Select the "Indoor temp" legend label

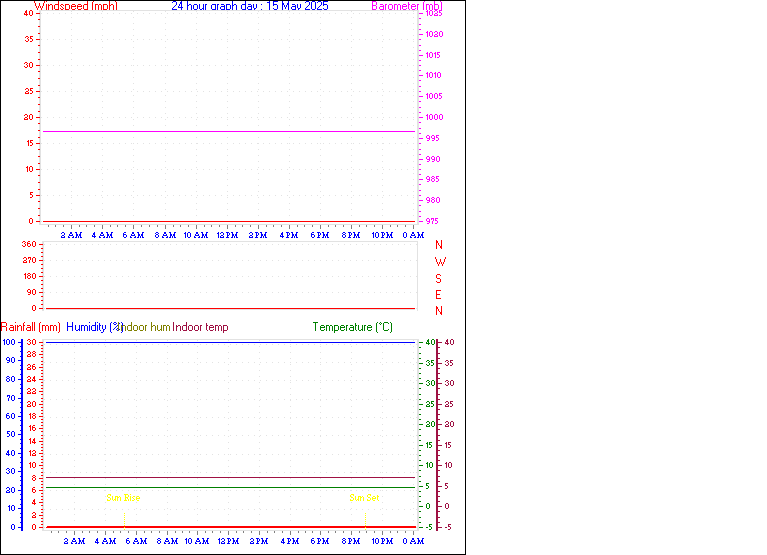click(x=201, y=327)
